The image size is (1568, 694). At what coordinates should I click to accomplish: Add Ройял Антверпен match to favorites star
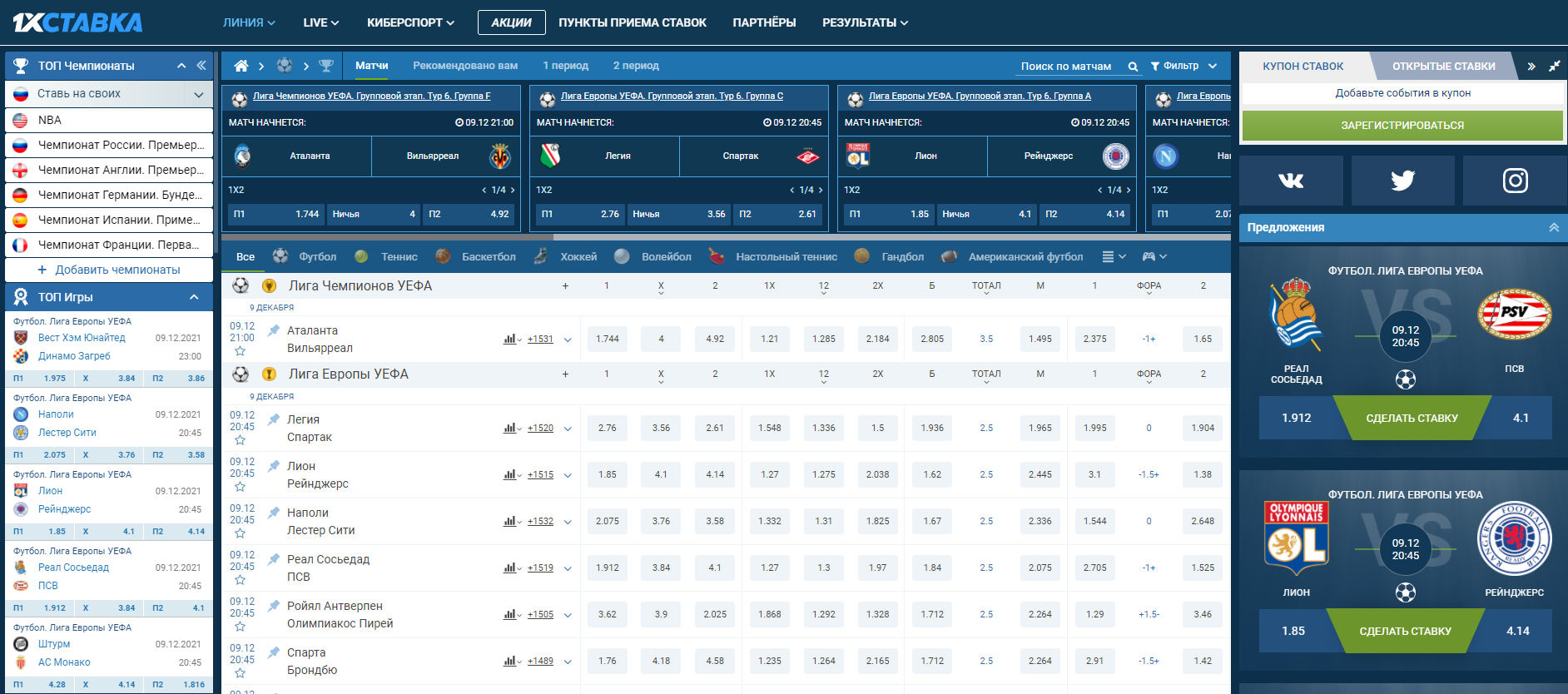coord(240,627)
